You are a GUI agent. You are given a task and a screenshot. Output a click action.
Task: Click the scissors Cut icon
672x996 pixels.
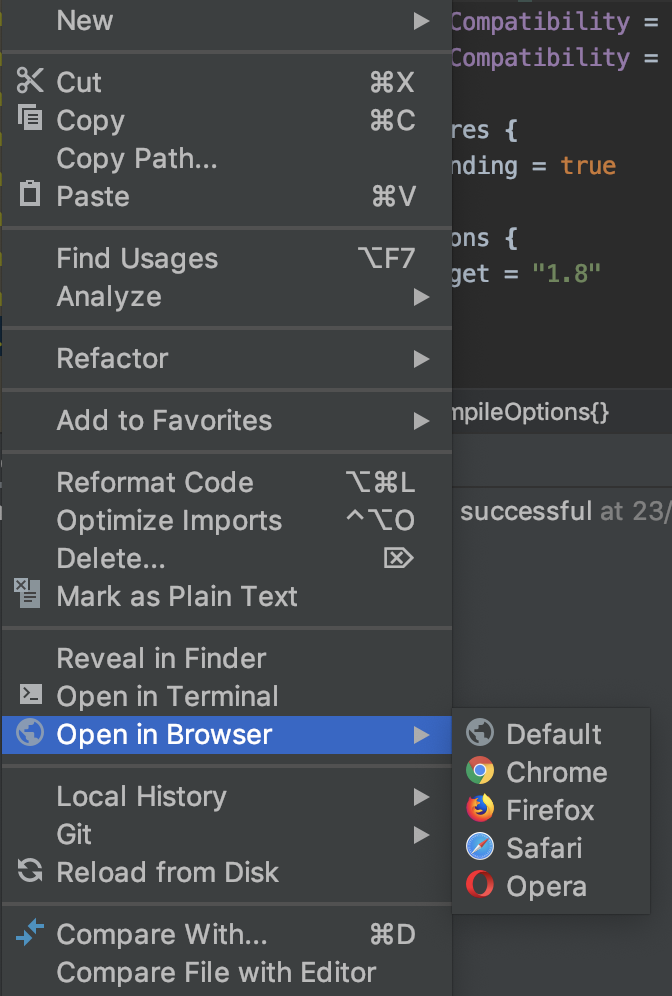(x=30, y=81)
